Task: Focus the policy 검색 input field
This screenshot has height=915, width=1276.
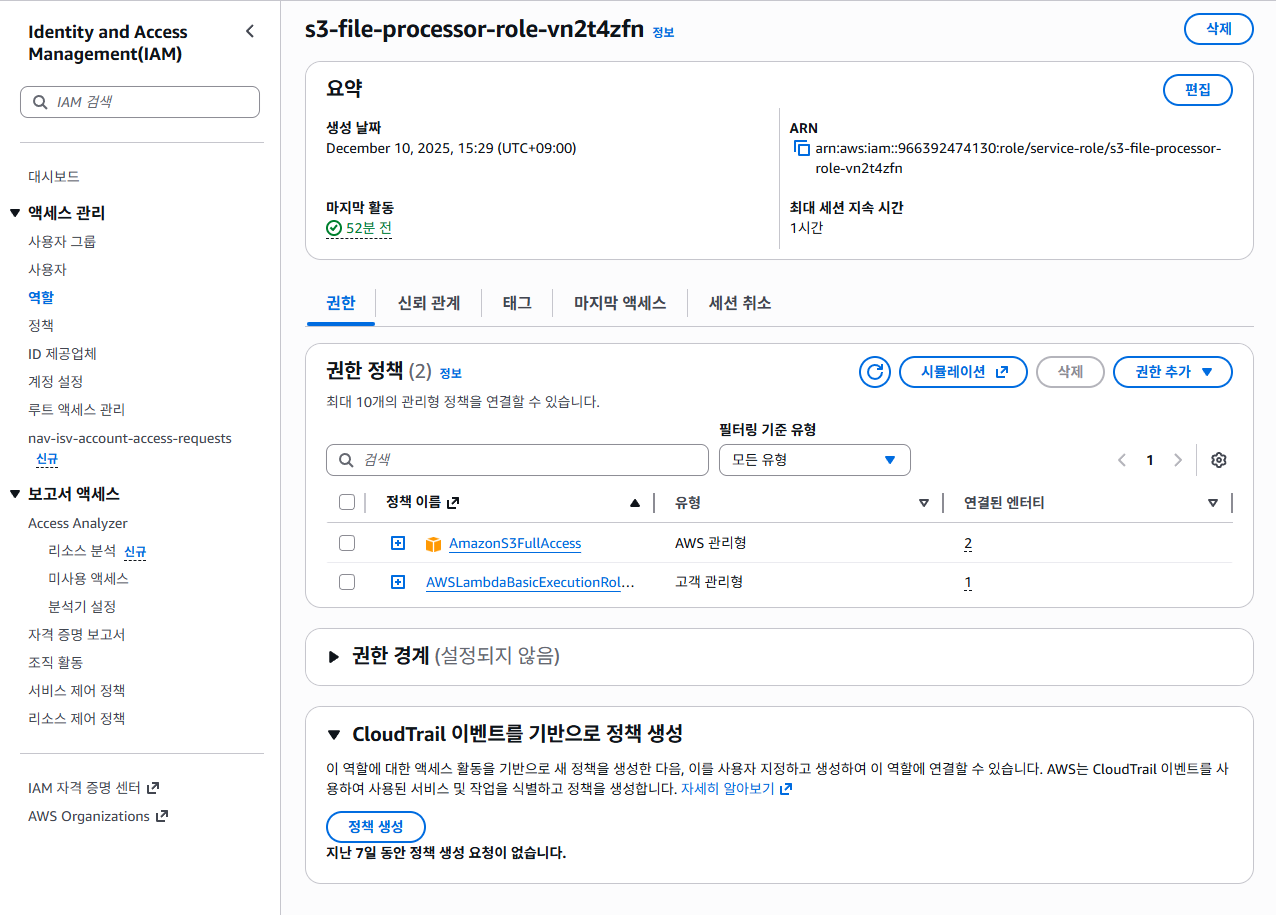Action: coord(517,460)
